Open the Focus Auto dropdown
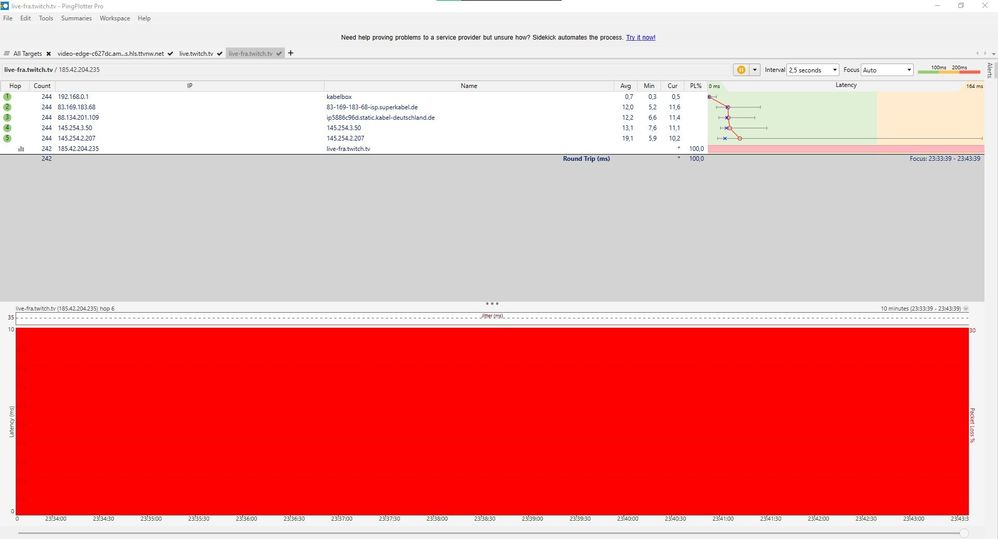The height and width of the screenshot is (539, 998). coord(887,70)
